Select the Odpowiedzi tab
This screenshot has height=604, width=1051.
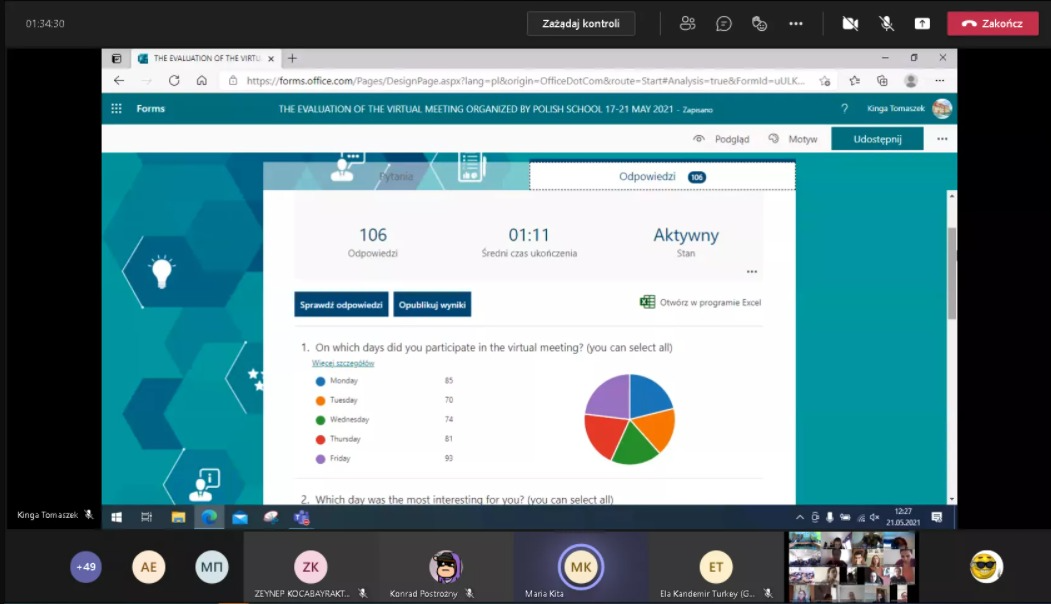coord(661,177)
